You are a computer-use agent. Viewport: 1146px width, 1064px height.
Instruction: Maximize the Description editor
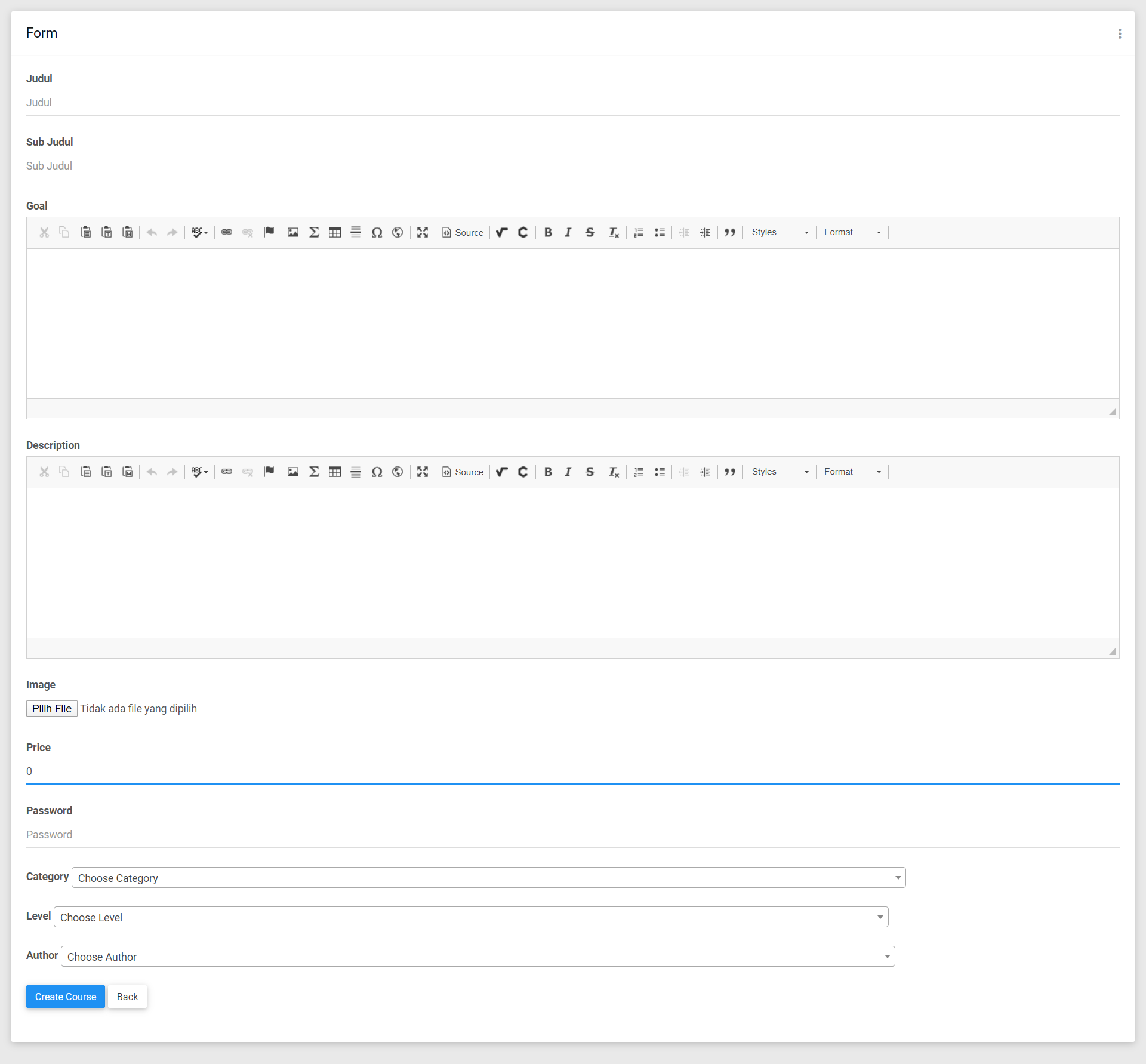(x=423, y=472)
